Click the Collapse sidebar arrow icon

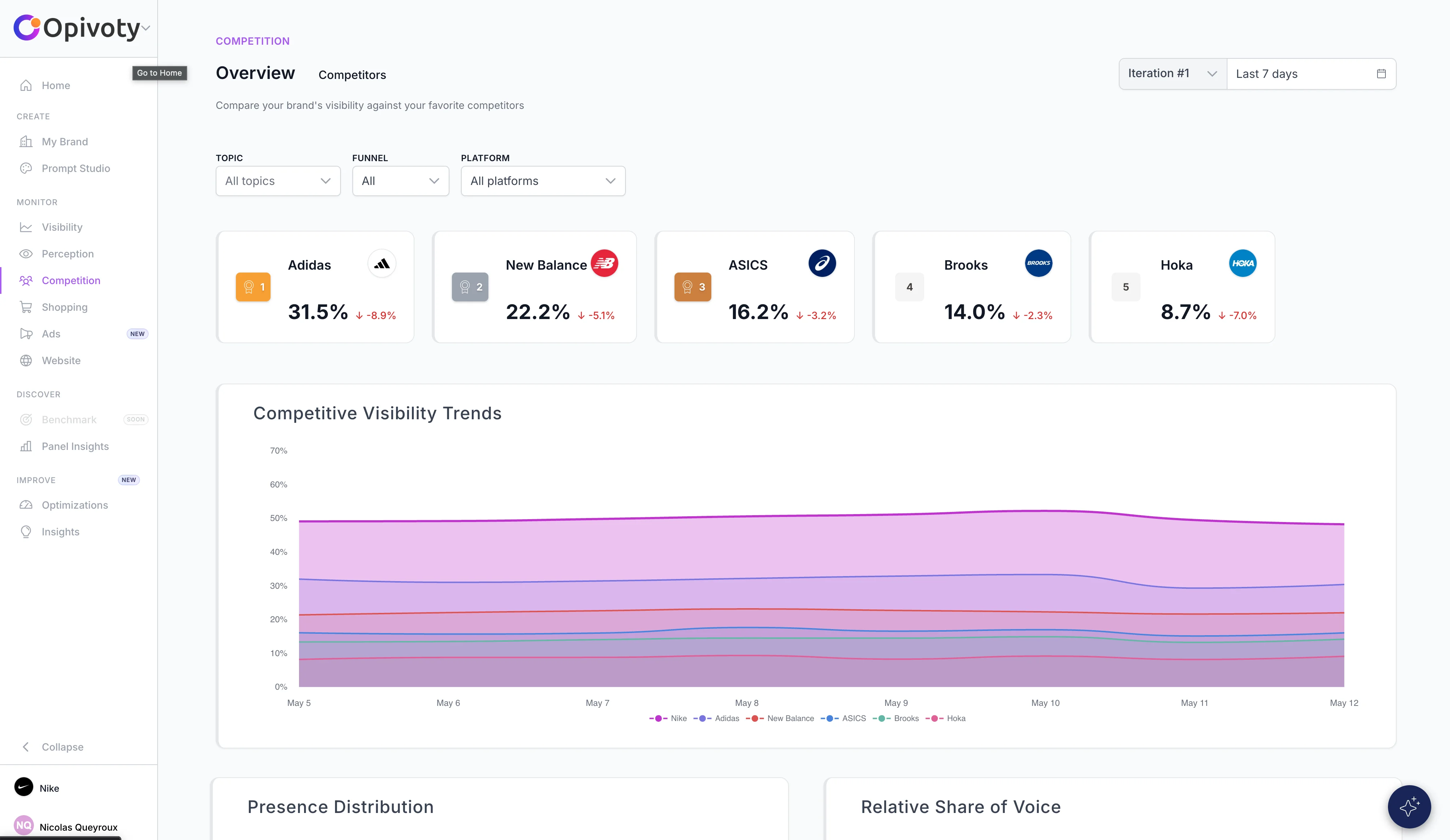(26, 747)
